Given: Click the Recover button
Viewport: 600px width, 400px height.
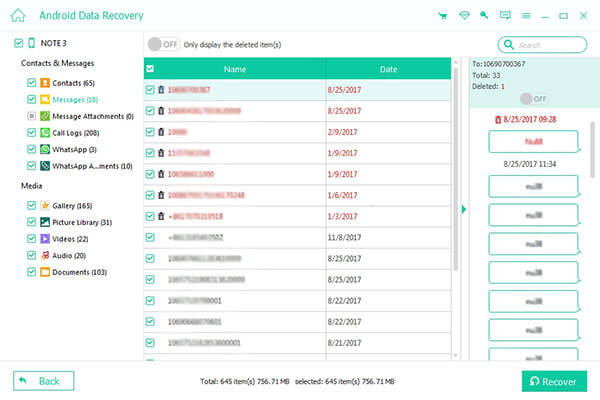Looking at the screenshot, I should (554, 381).
